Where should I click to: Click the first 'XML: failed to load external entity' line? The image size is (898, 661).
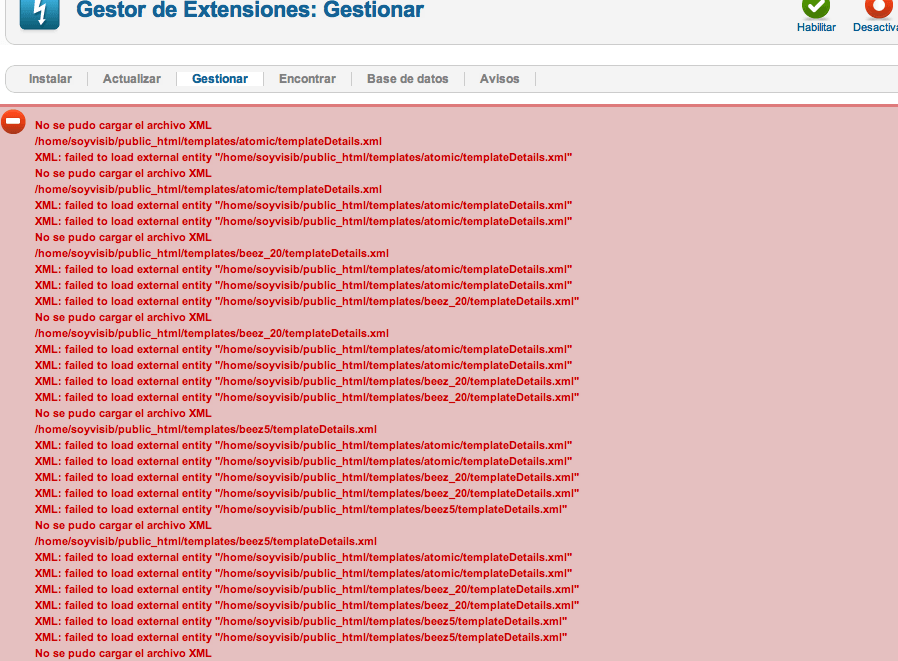pyautogui.click(x=304, y=158)
